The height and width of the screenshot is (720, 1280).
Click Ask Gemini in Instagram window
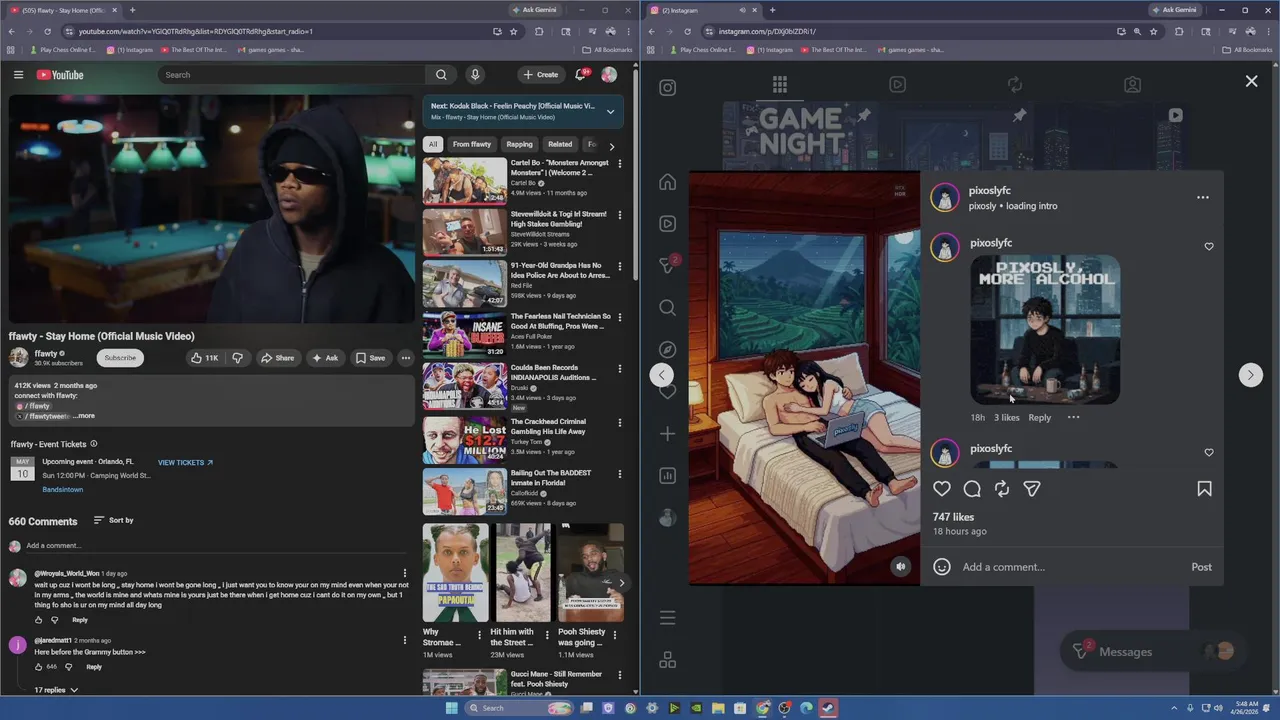[x=1174, y=10]
